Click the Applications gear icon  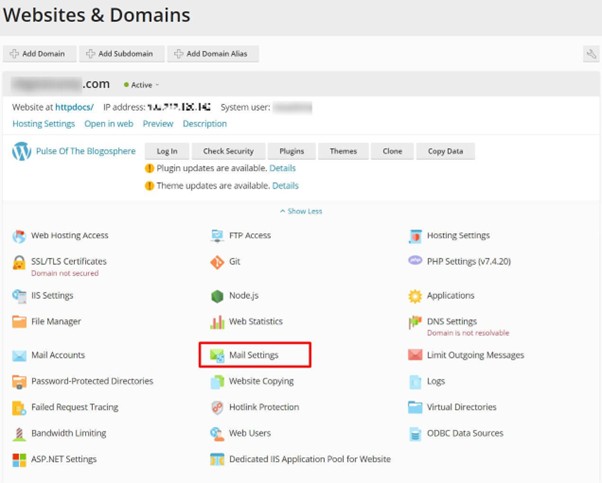point(415,296)
